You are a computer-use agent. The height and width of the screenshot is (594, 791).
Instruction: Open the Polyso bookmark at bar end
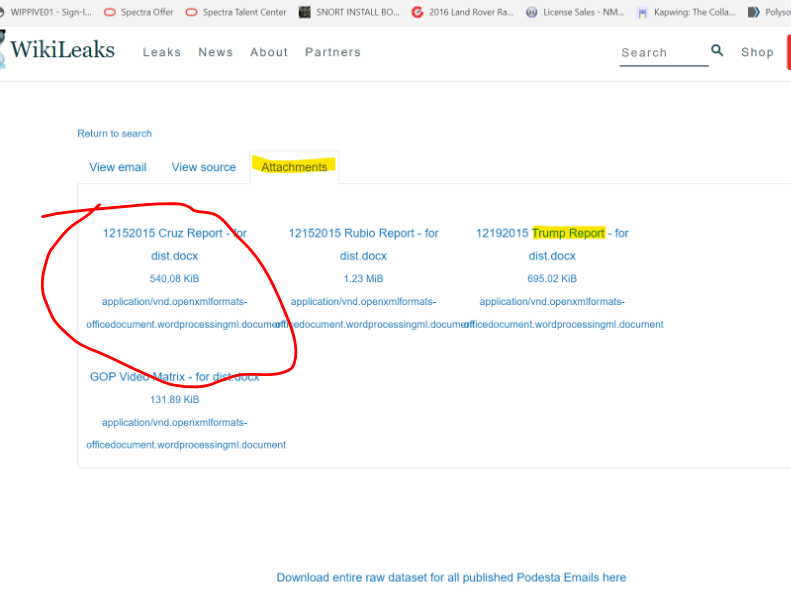(x=769, y=12)
